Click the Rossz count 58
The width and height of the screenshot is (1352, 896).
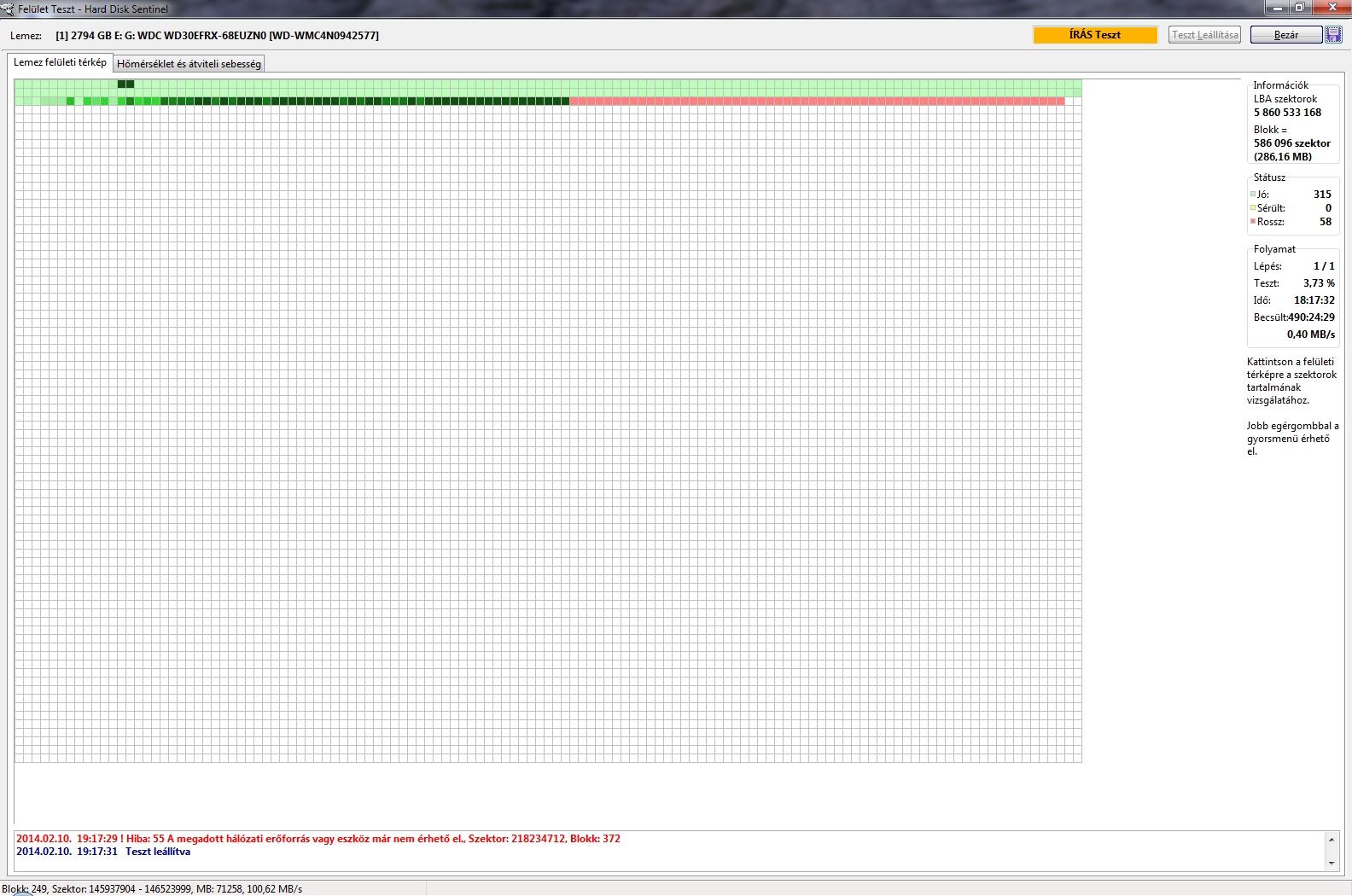tap(1326, 222)
